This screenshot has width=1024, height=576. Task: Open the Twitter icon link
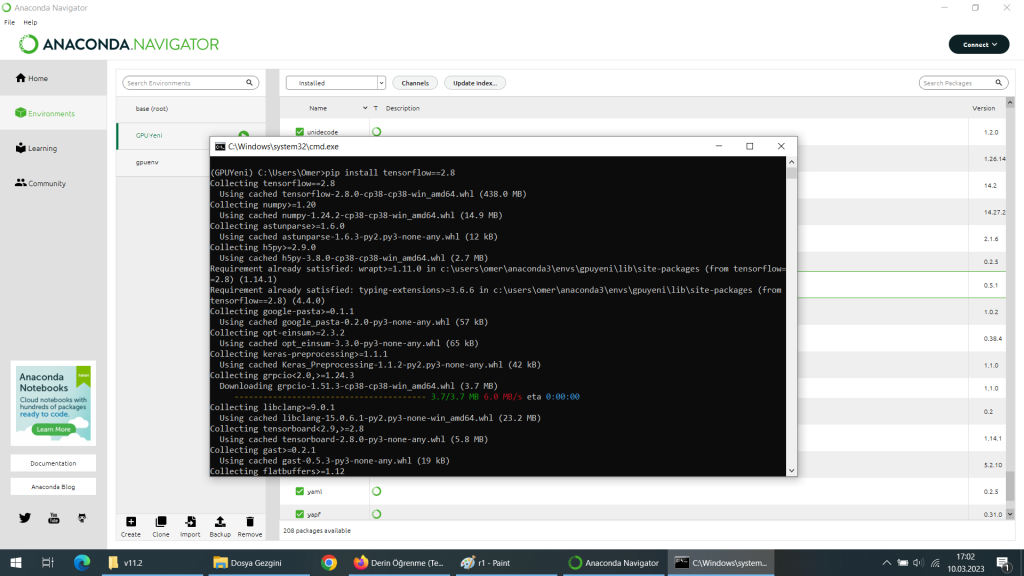(25, 518)
